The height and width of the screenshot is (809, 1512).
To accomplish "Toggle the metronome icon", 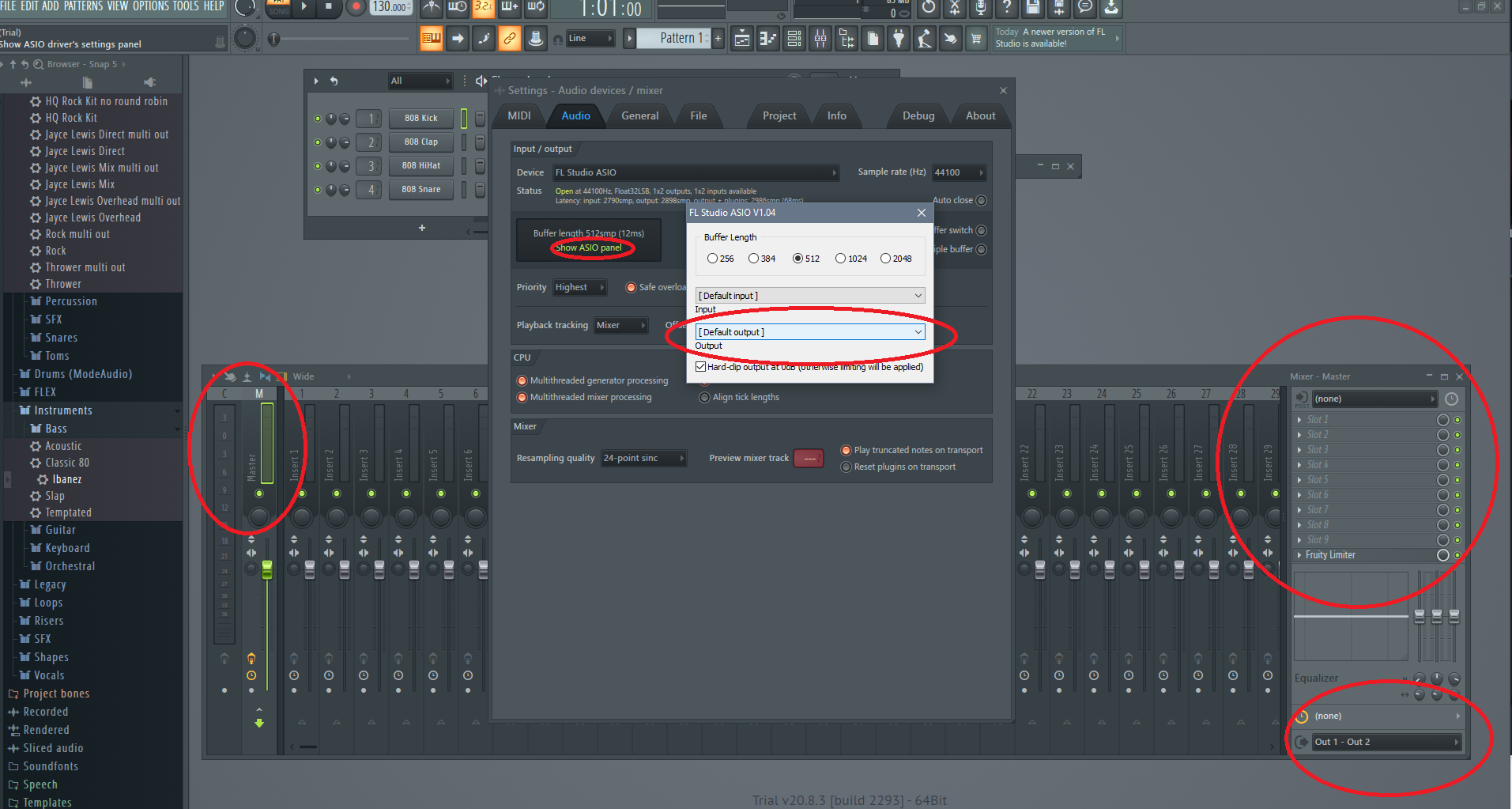I will (432, 8).
